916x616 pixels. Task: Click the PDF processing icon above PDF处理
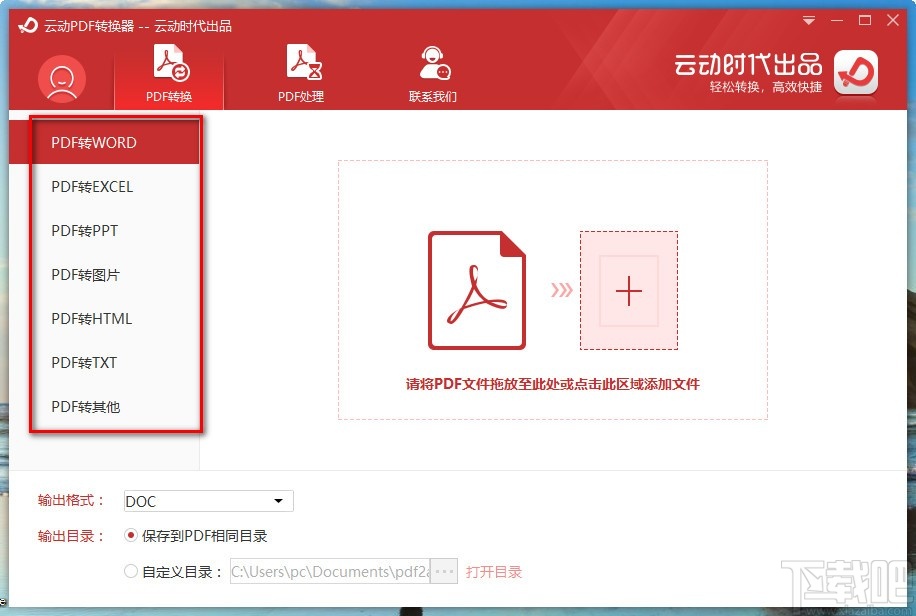click(x=302, y=60)
